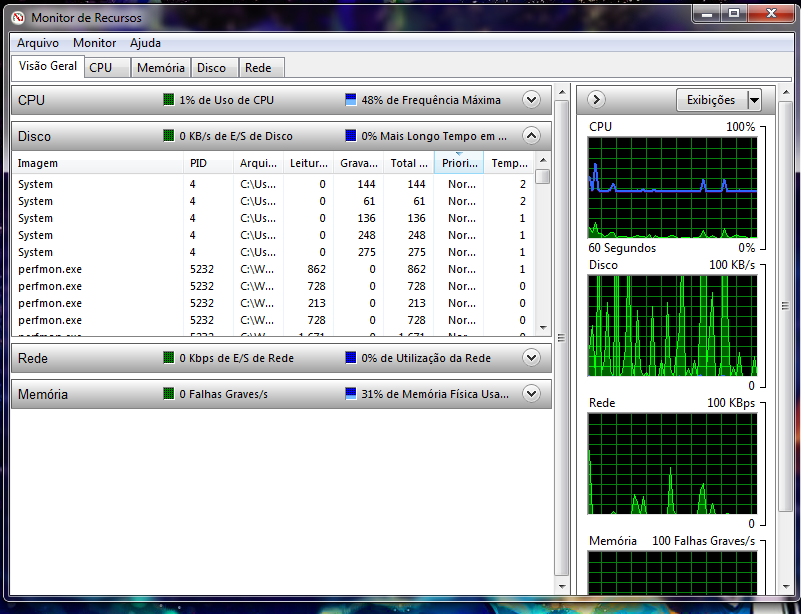Select System row with 136 total
The image size is (801, 614).
[273, 218]
